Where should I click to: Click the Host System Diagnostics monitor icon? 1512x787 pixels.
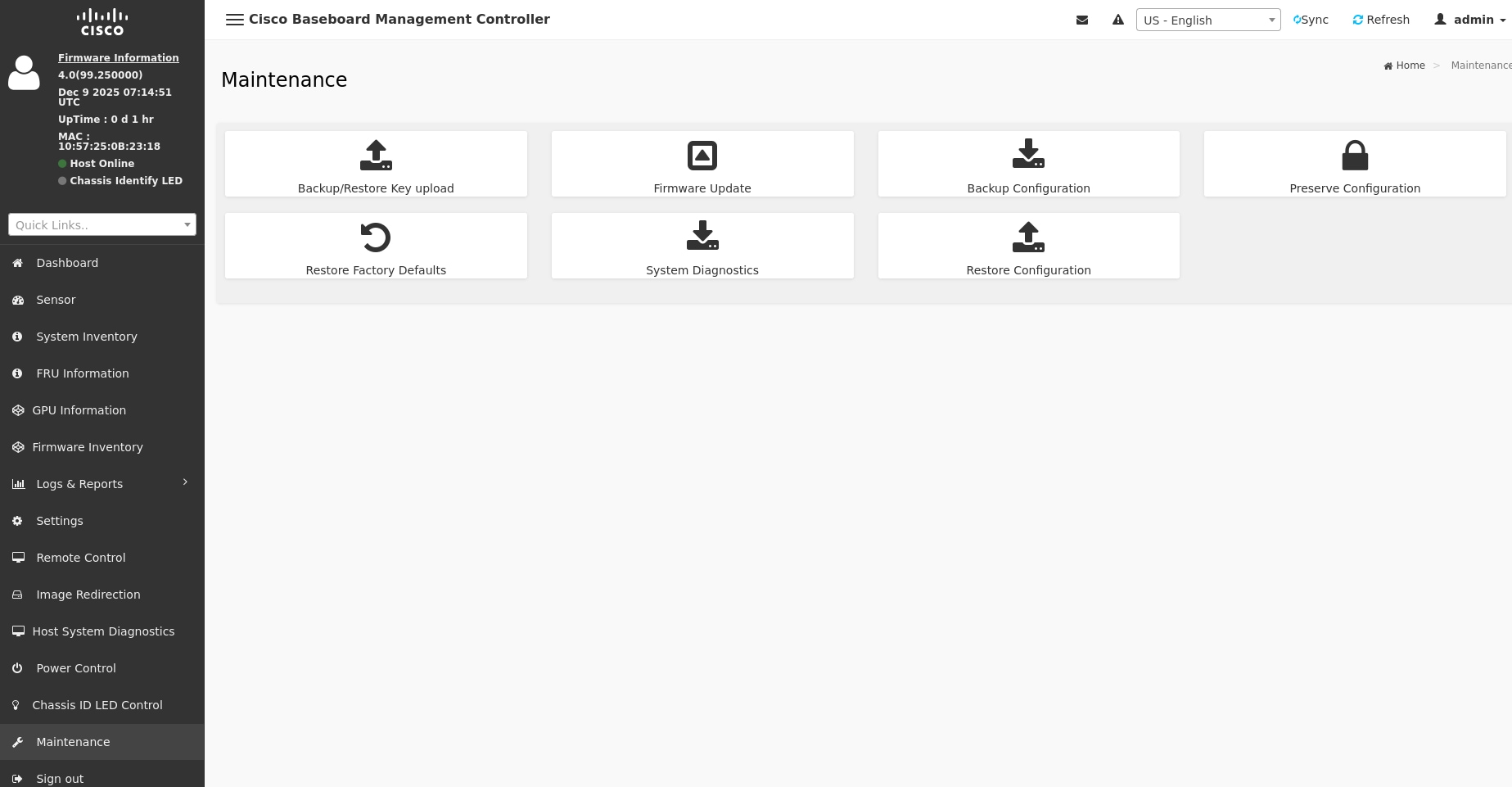click(18, 631)
